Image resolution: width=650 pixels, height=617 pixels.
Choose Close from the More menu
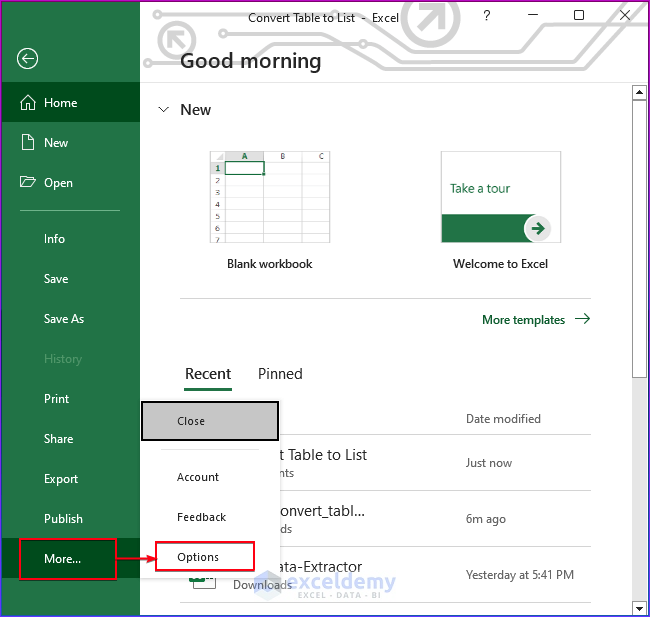pos(210,421)
